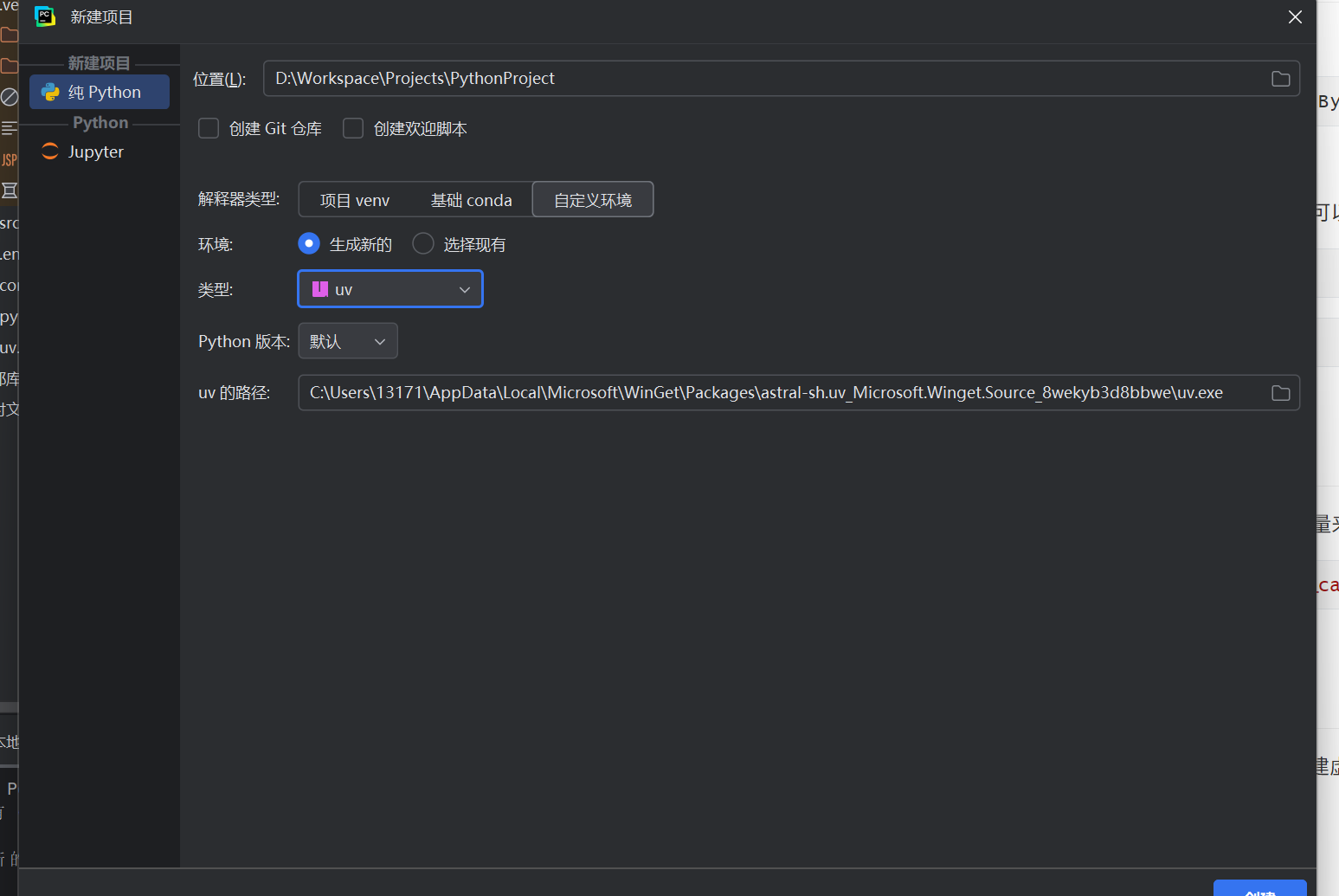Enable the 创建 Git 仓库 checkbox

tap(209, 129)
